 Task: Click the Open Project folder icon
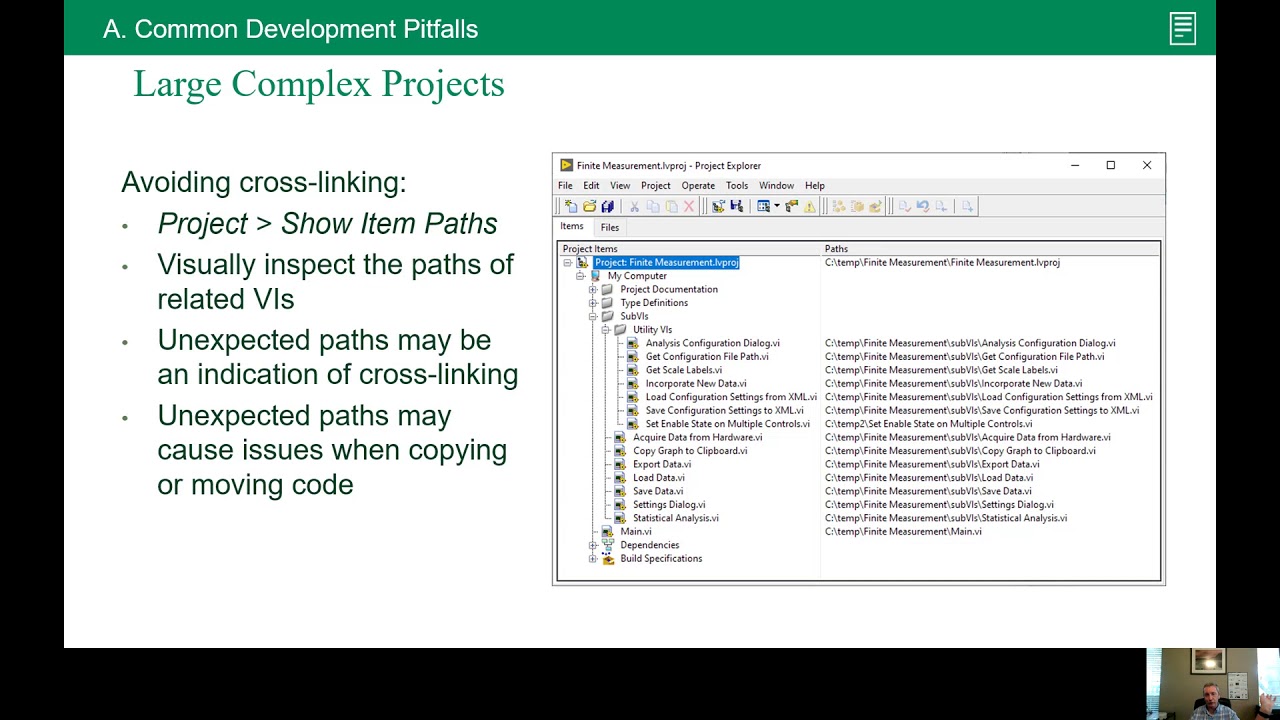589,206
